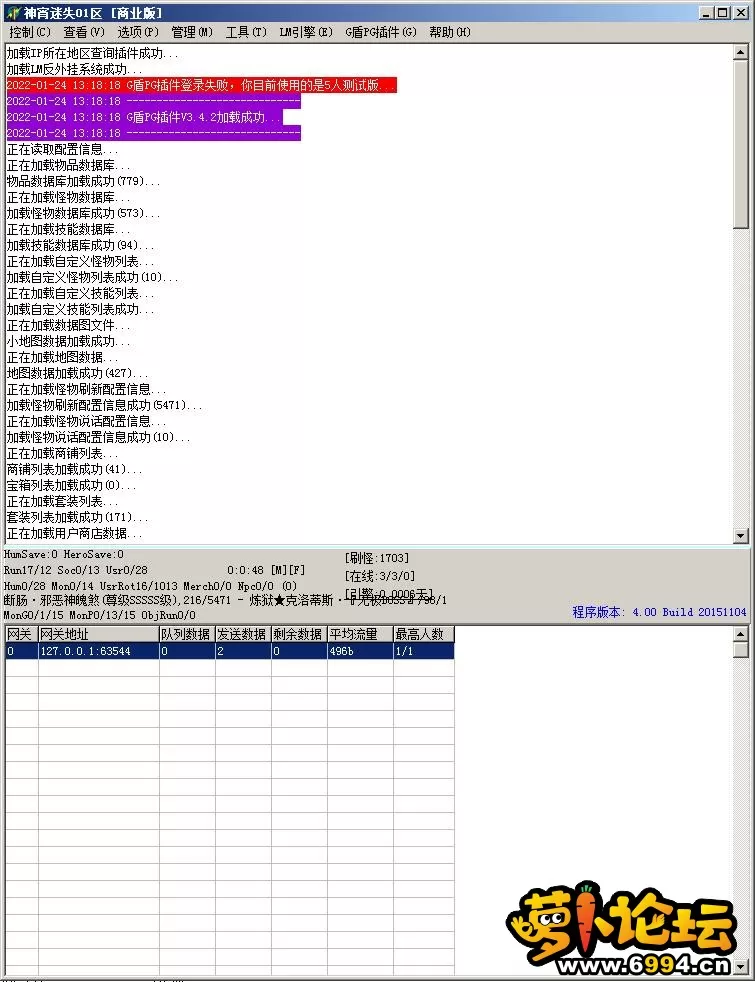Click the HumSave:0 HeroSave:0 status text
This screenshot has height=982, width=755.
pyautogui.click(x=64, y=554)
